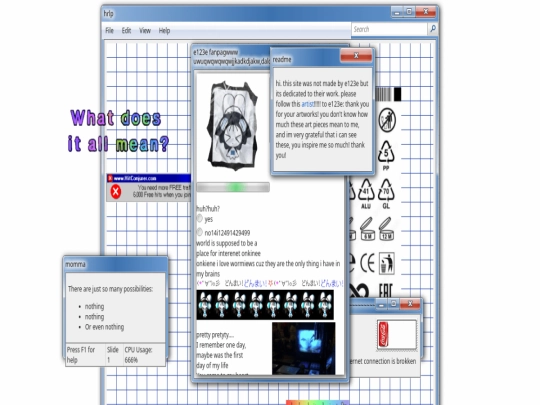Click the EAC mark icon
This screenshot has width=540, height=405.
click(386, 290)
